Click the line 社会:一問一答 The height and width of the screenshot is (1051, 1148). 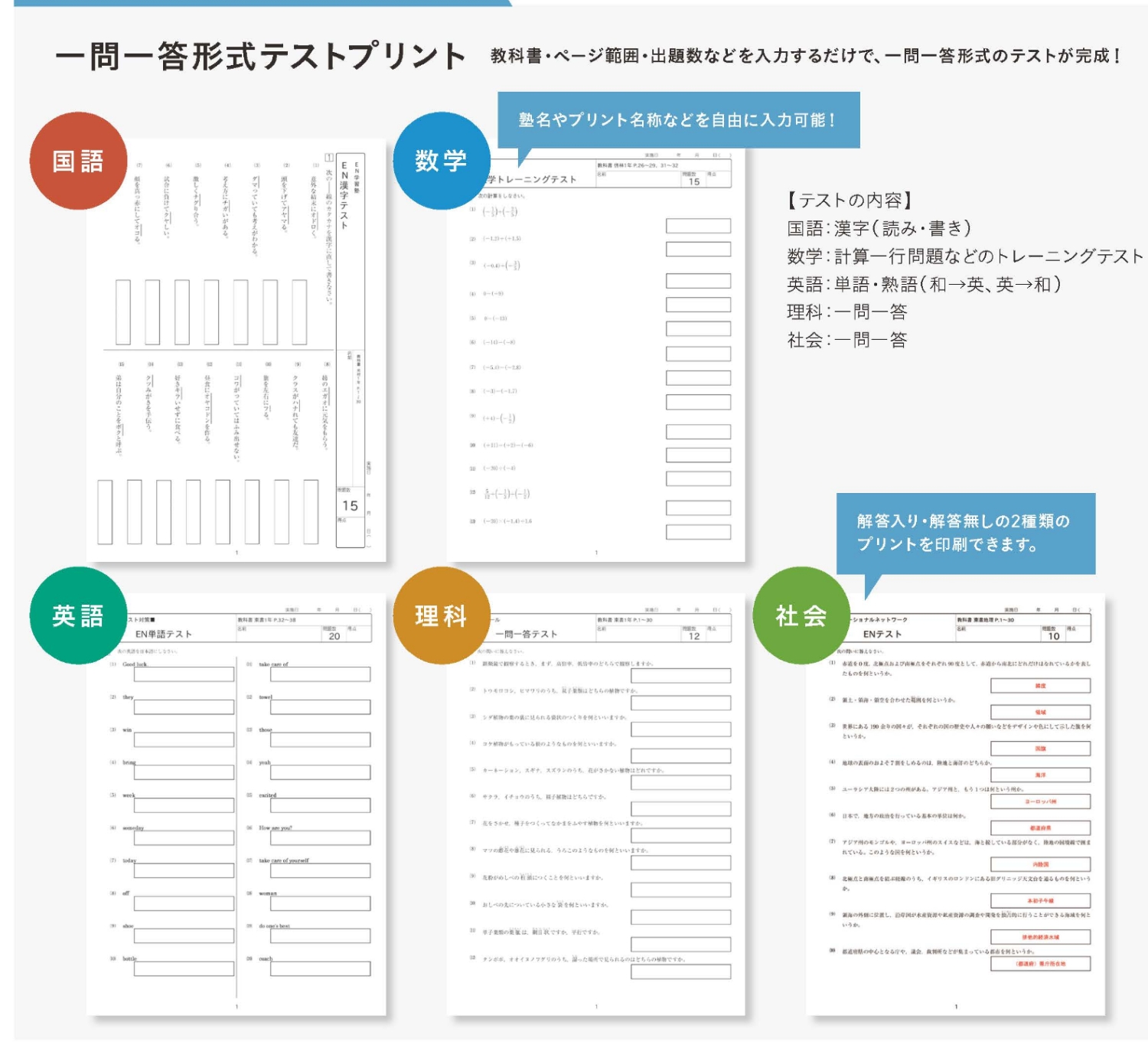[847, 340]
